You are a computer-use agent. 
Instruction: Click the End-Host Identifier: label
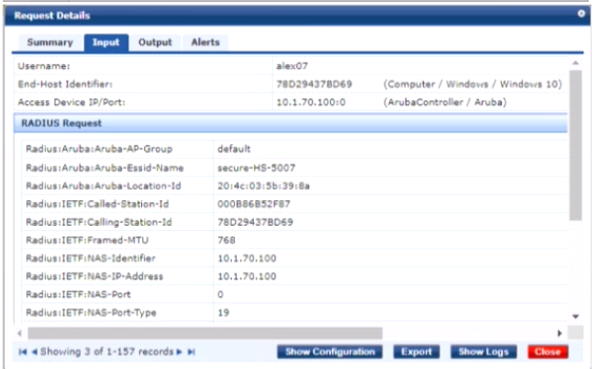point(65,84)
